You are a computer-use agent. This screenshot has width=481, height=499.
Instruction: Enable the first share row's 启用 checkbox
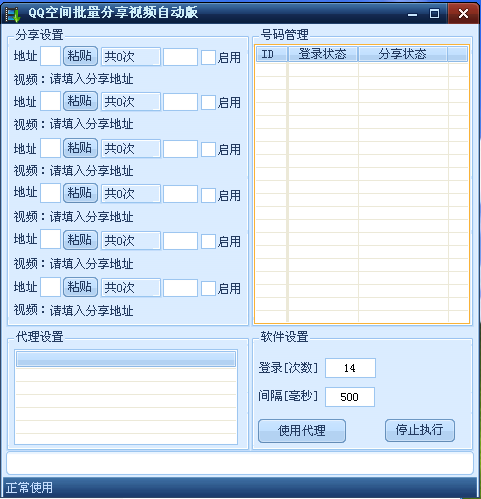pos(208,57)
